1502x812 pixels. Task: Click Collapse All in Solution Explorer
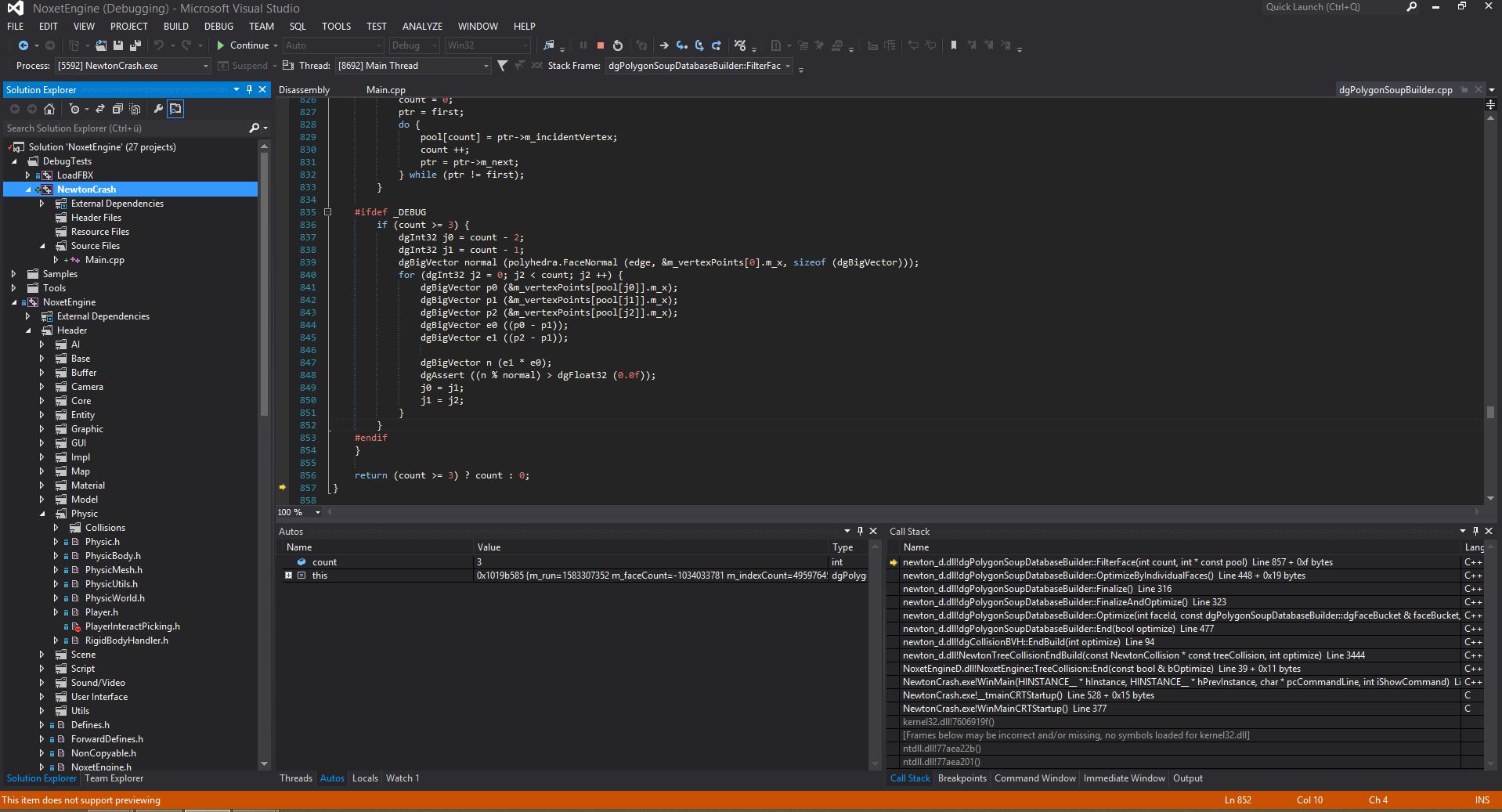click(x=117, y=109)
